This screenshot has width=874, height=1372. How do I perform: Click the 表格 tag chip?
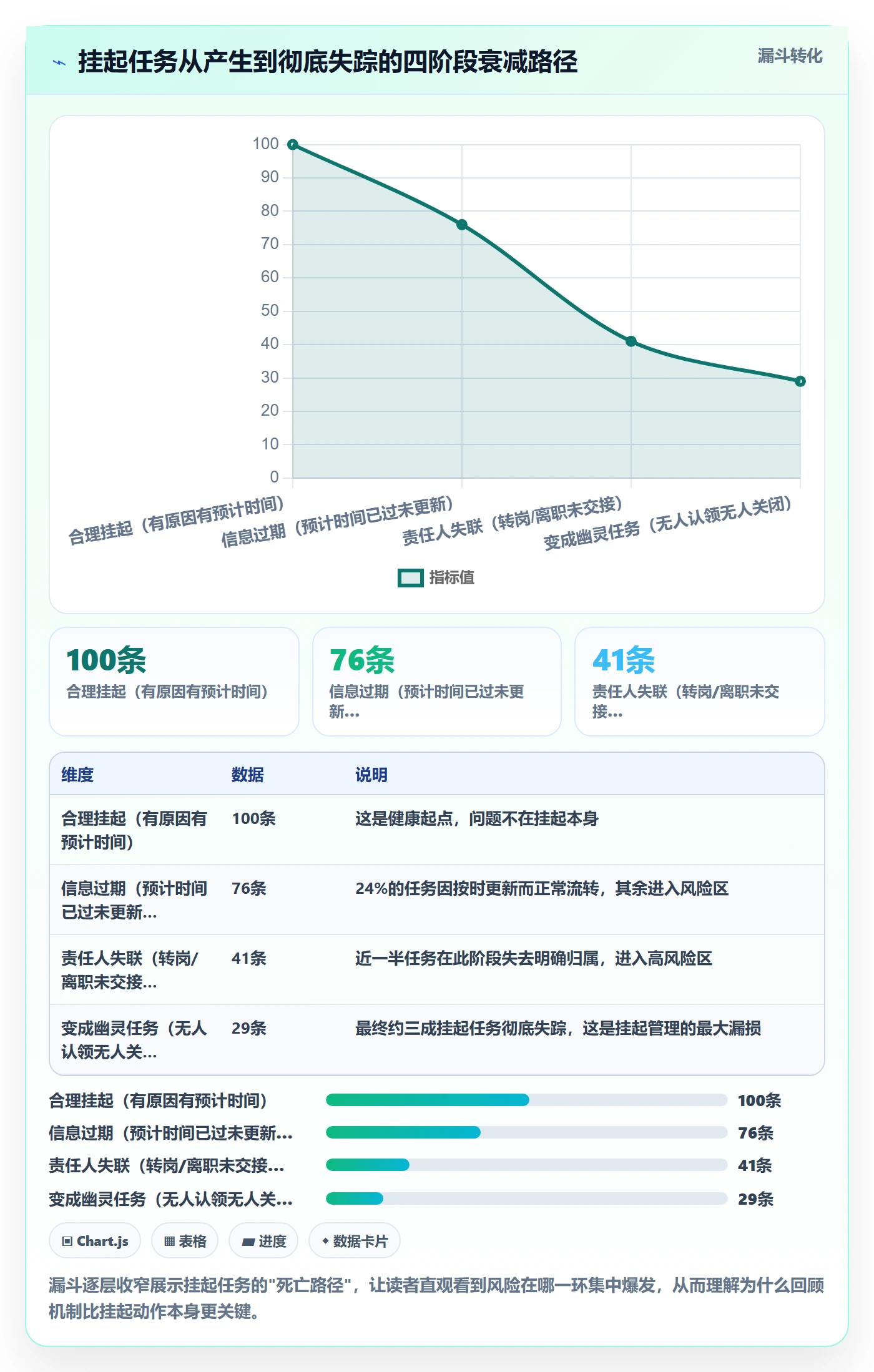[x=185, y=1241]
